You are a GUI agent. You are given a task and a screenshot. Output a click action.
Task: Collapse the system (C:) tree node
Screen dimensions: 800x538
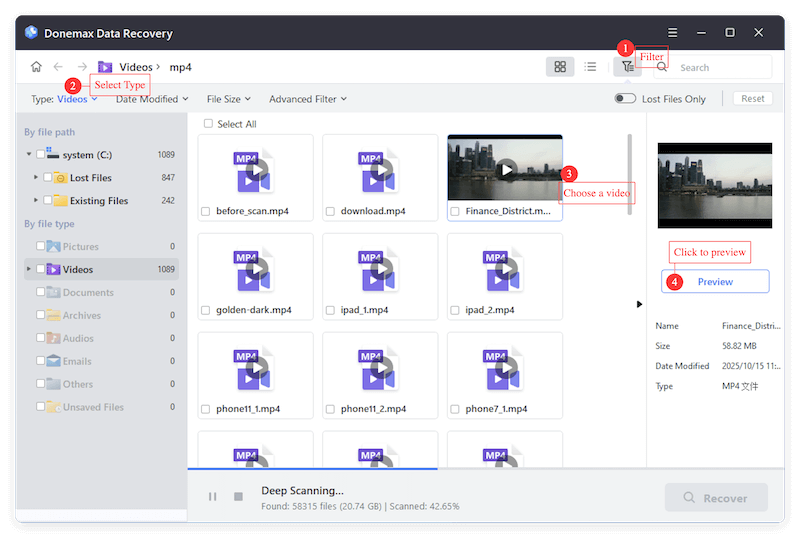(x=29, y=154)
